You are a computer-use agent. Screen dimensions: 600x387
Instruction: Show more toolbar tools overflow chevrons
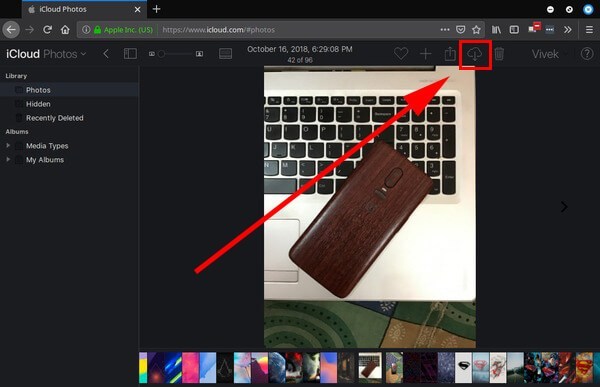click(x=568, y=29)
